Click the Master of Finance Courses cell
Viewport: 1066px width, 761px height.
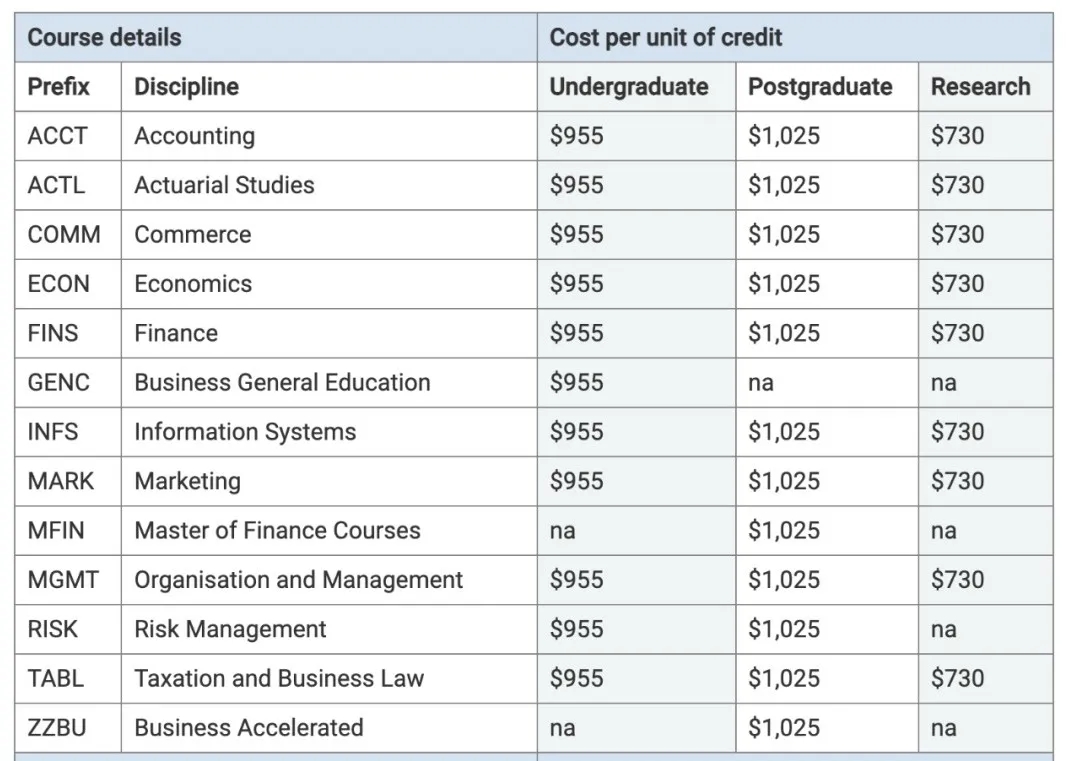tap(329, 530)
